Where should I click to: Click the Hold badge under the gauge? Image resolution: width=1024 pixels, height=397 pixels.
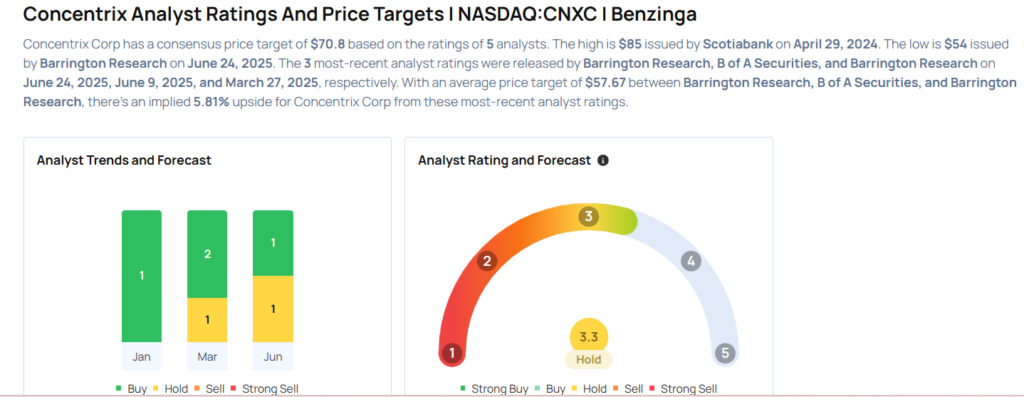tap(588, 359)
